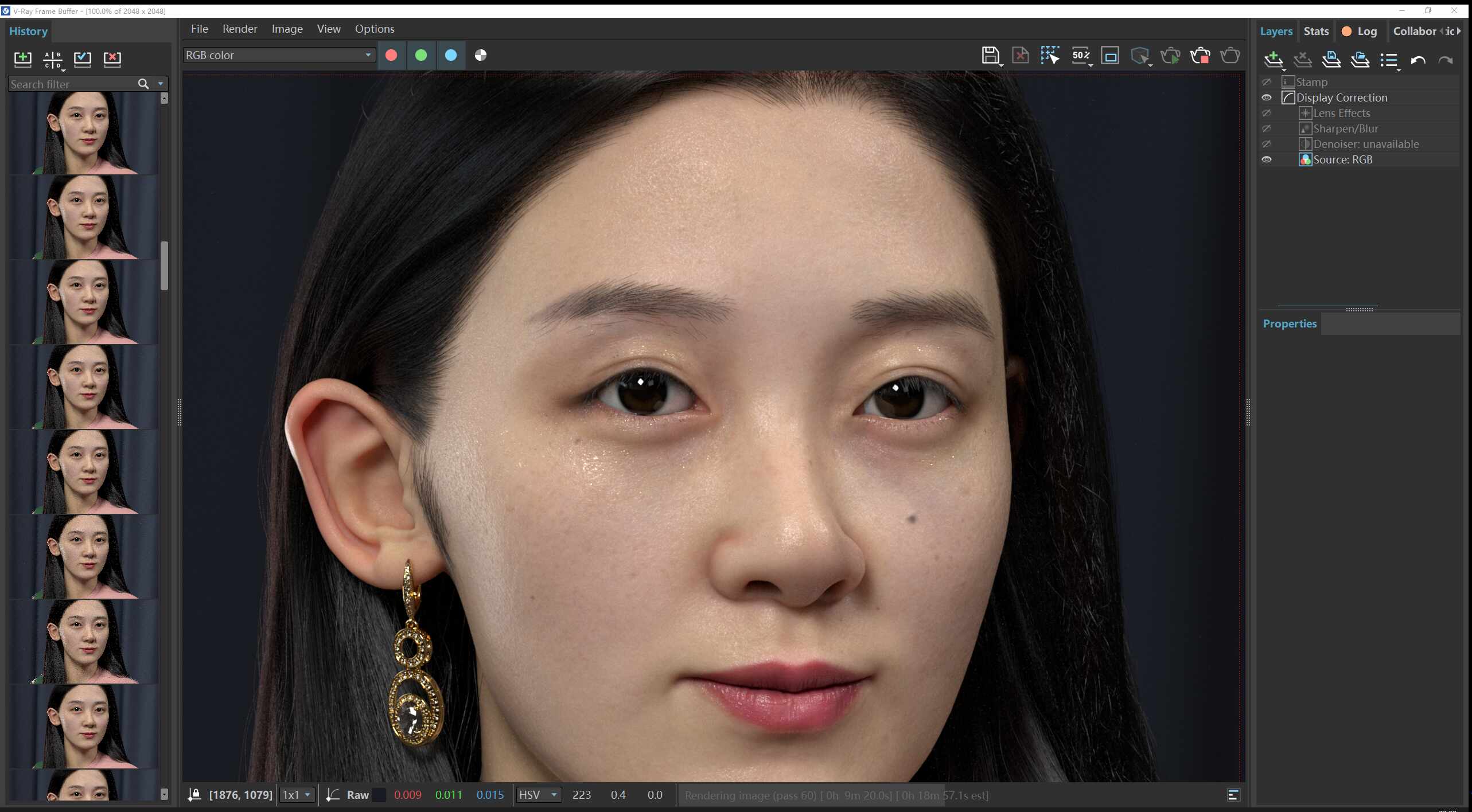Hide the Source: RGB layer
This screenshot has width=1472, height=812.
(1267, 159)
